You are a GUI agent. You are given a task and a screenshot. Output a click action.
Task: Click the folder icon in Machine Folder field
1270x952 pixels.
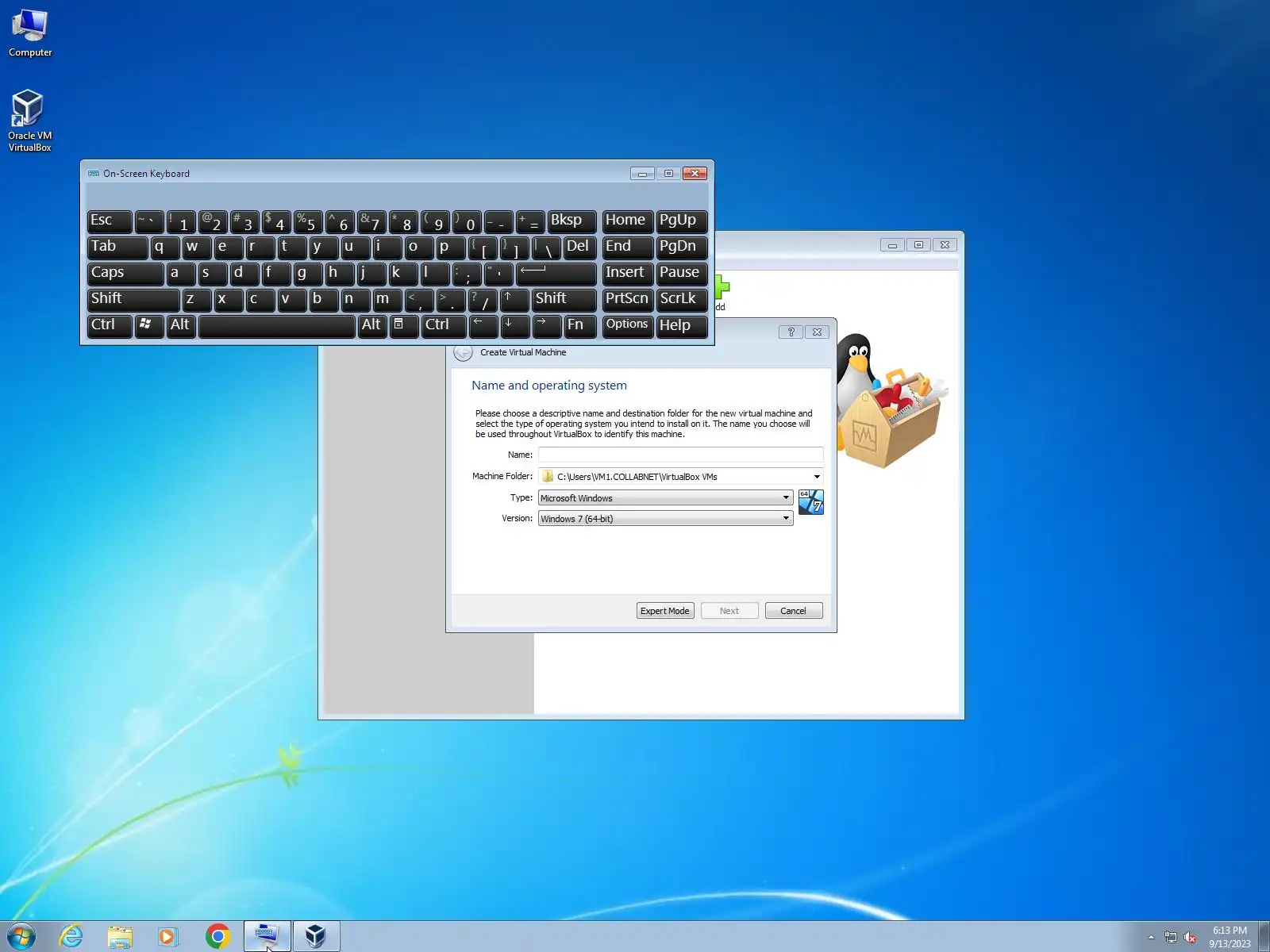[548, 476]
